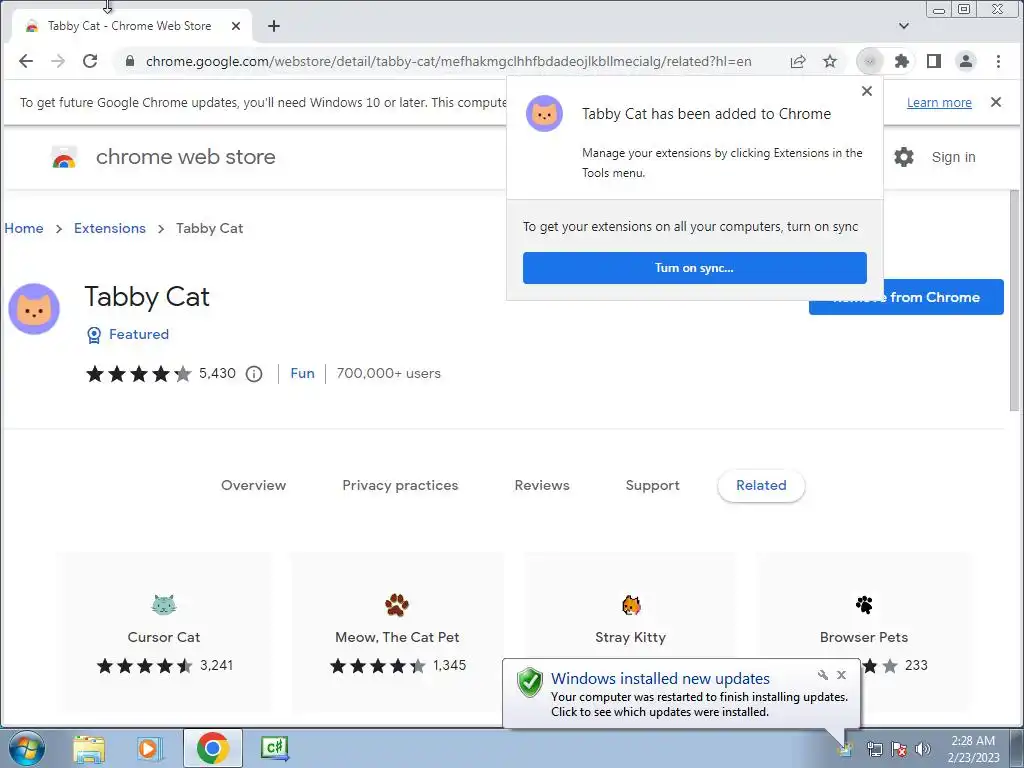This screenshot has width=1024, height=768.
Task: View site information lock icon
Action: (130, 61)
